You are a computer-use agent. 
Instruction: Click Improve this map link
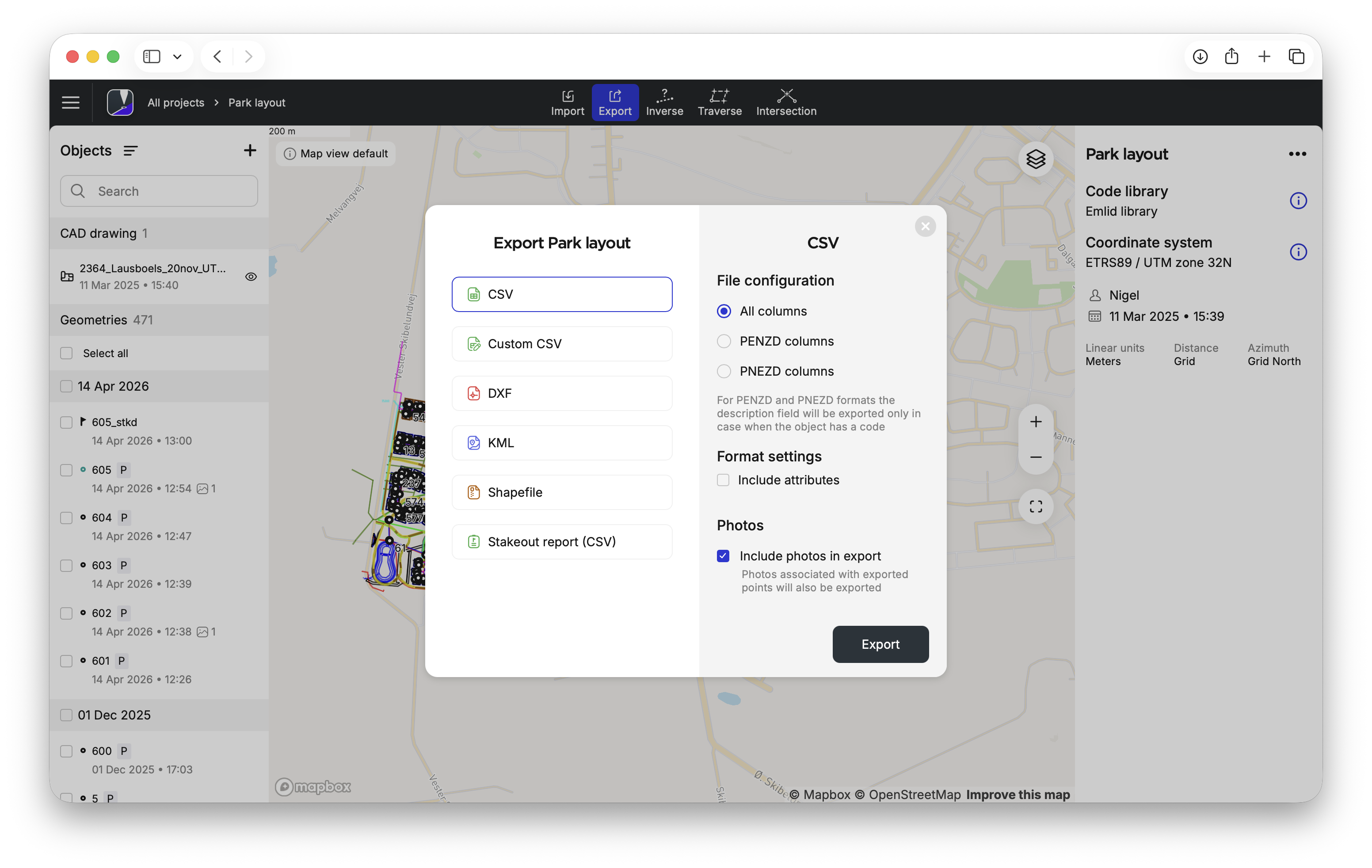tap(1018, 795)
